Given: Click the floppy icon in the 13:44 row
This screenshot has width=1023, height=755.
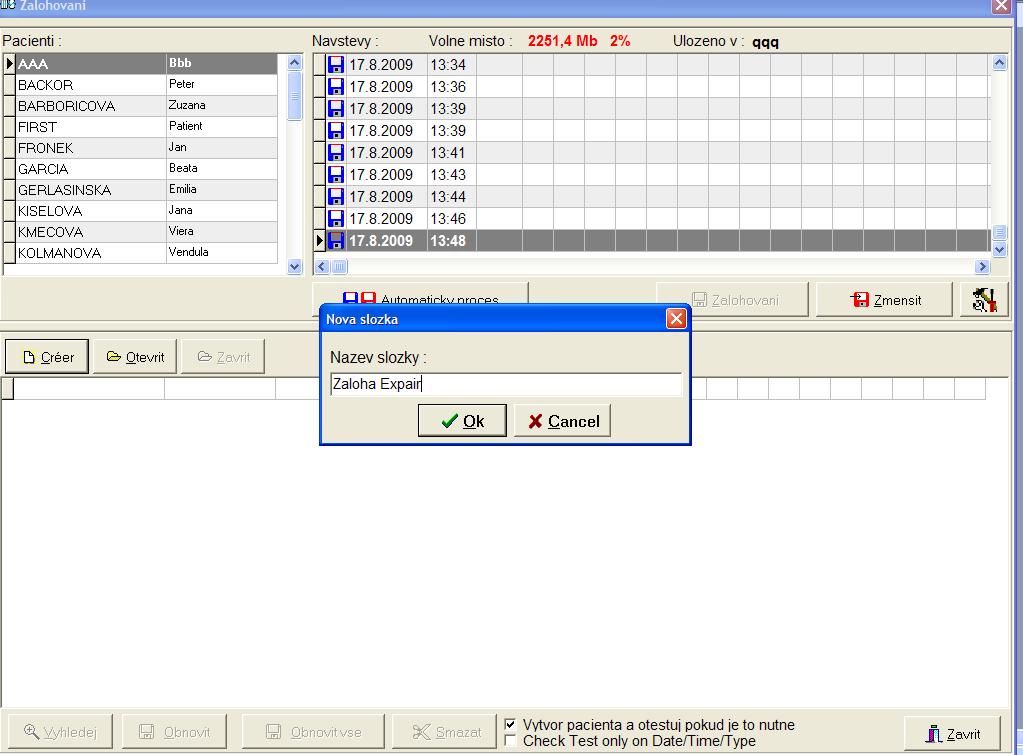Looking at the screenshot, I should [x=335, y=196].
